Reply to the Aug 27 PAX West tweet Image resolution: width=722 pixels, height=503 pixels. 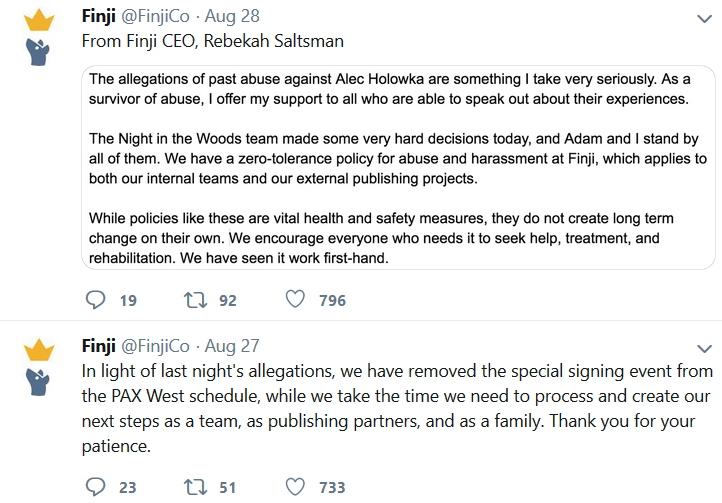(x=96, y=487)
